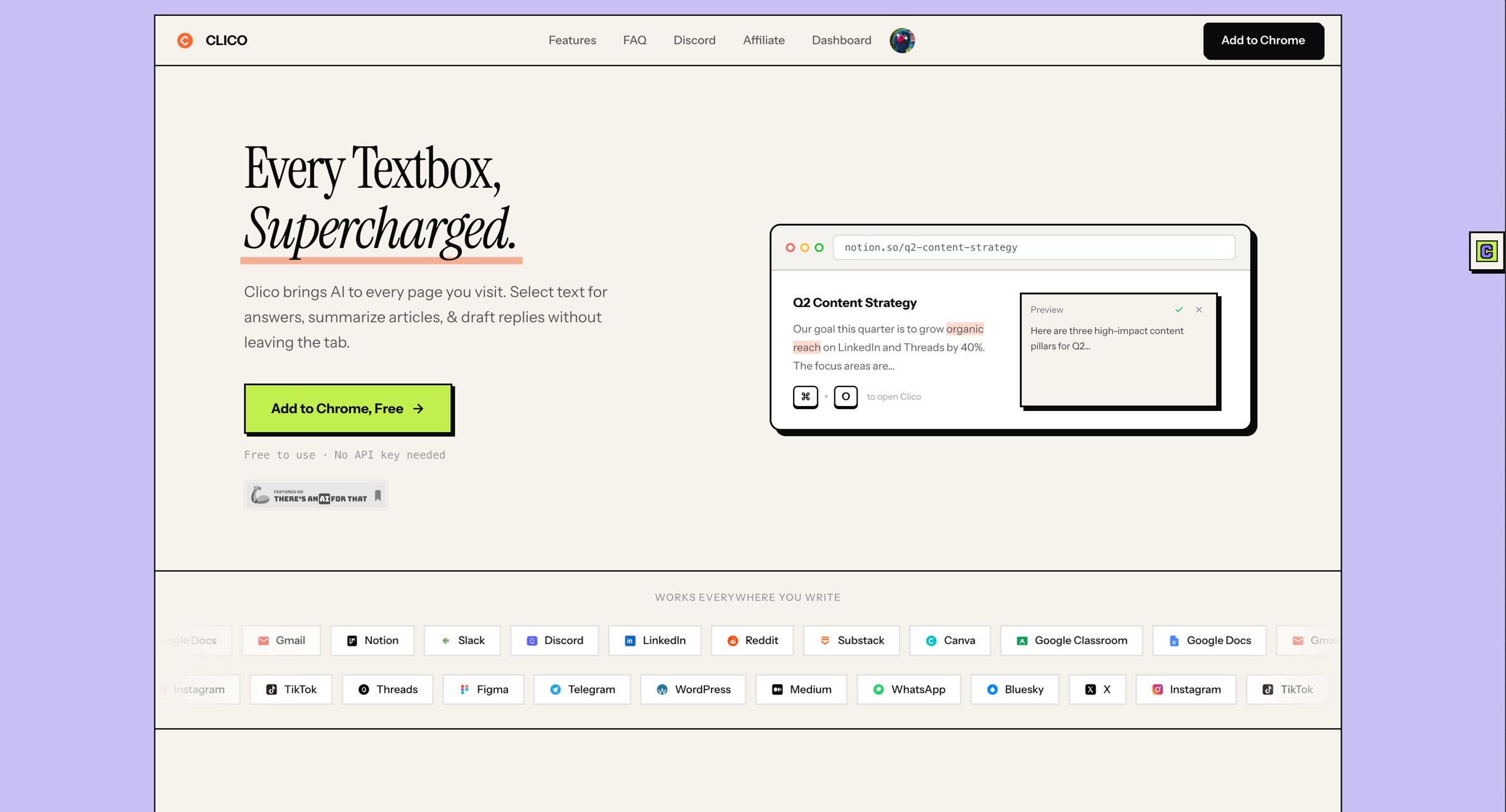Viewport: 1506px width, 812px height.
Task: Click the "Preview" panel label
Action: point(1047,310)
